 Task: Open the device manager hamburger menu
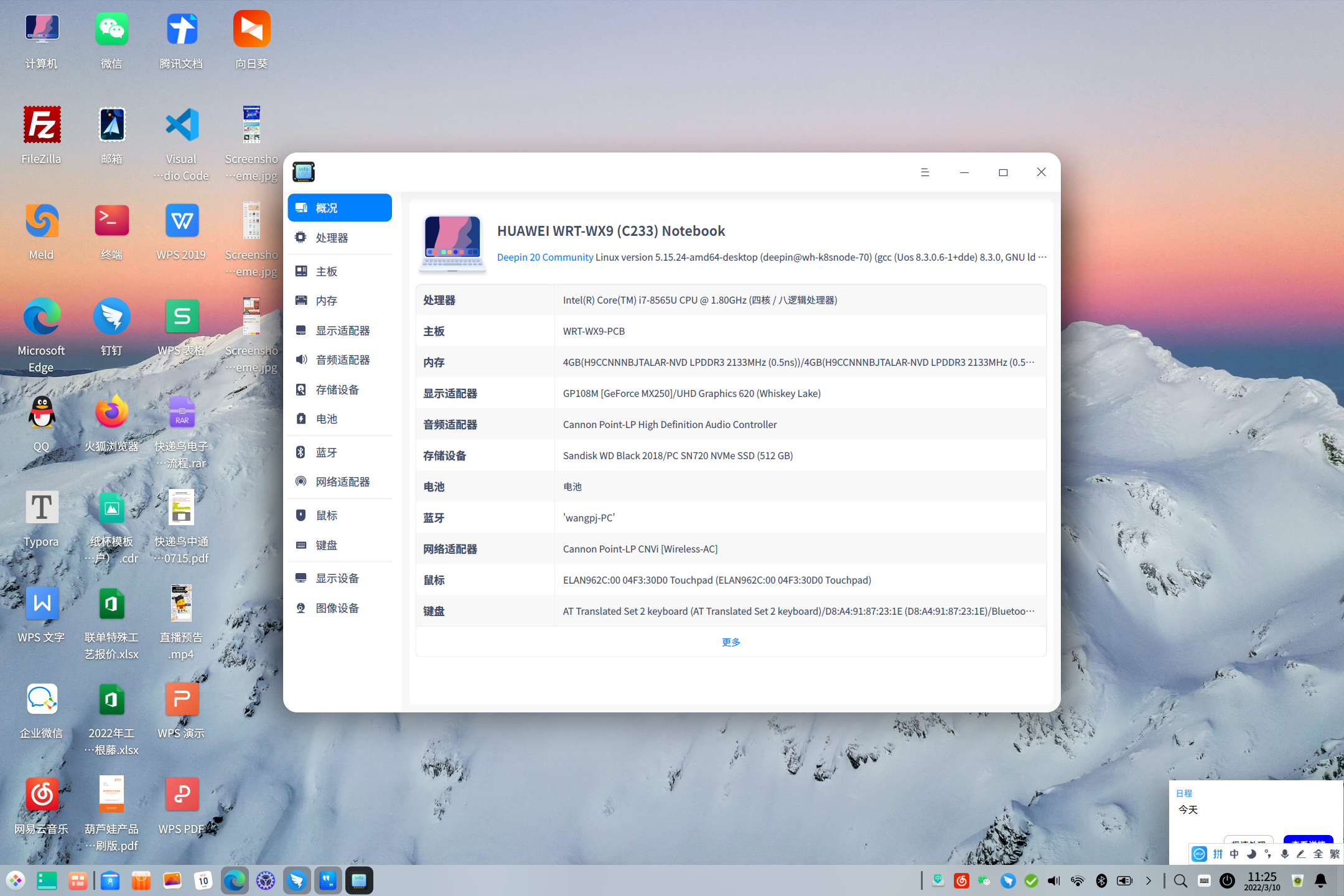click(x=925, y=172)
